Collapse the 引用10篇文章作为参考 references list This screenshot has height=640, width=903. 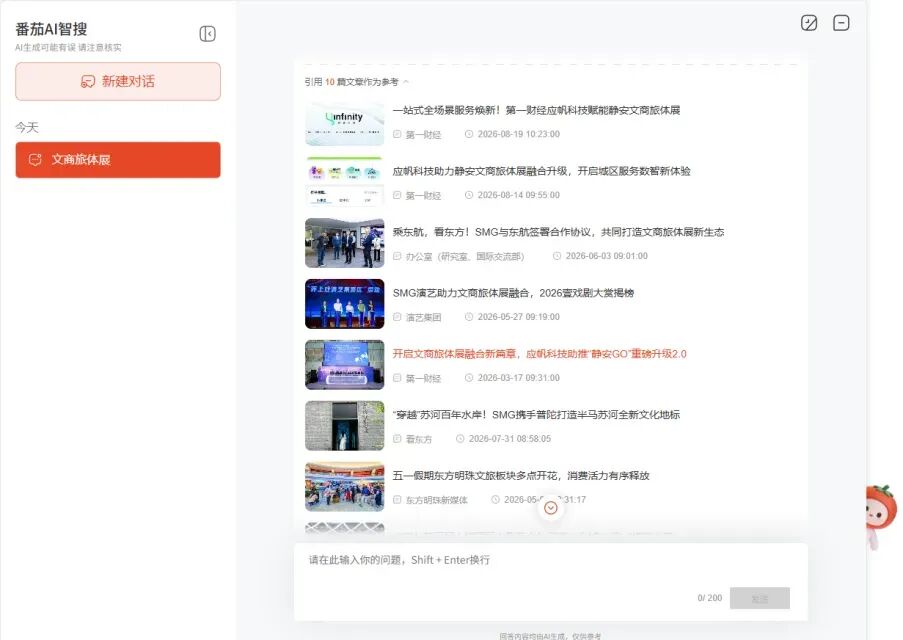point(406,82)
